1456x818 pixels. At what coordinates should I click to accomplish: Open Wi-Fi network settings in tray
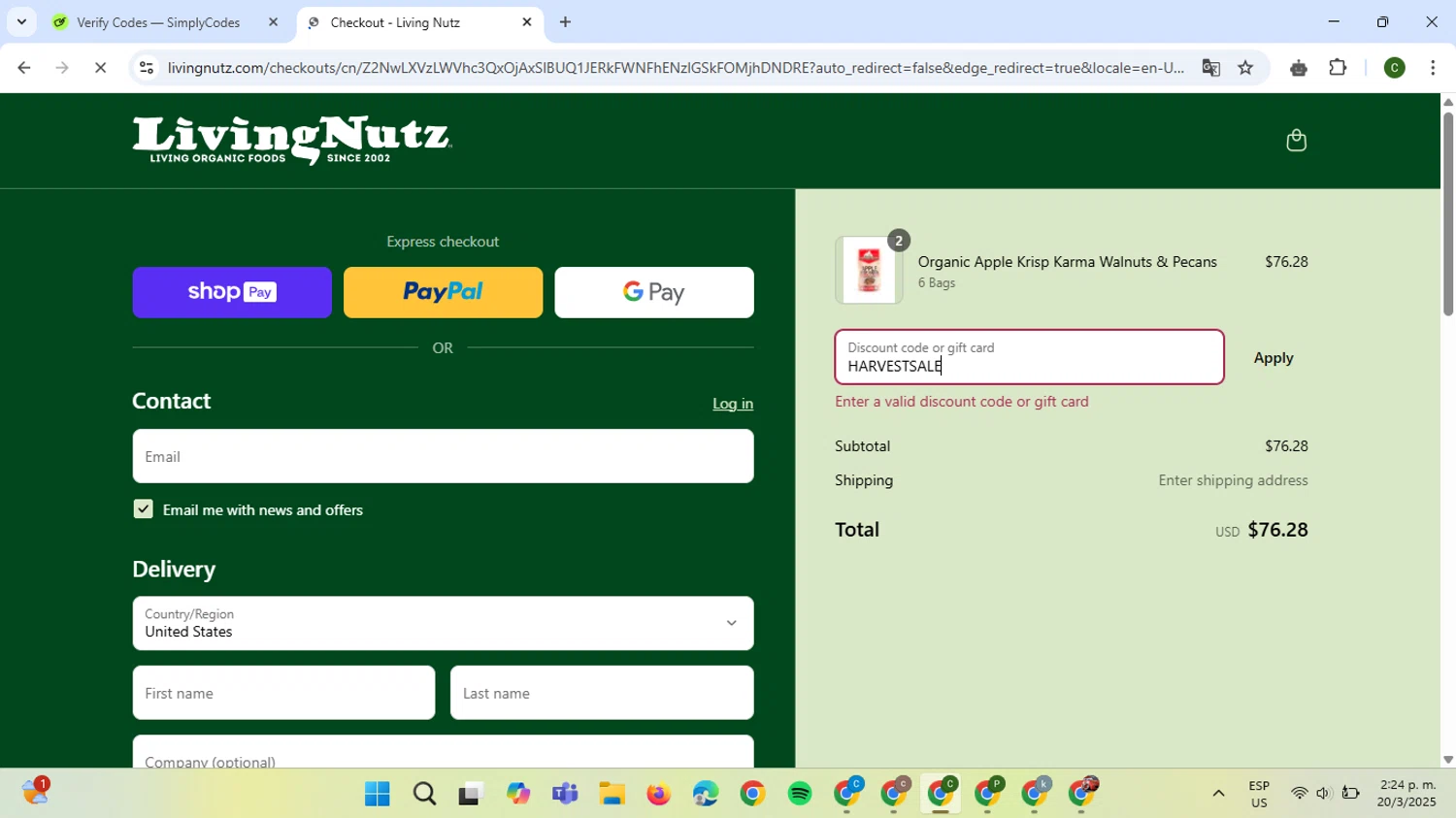coord(1299,794)
